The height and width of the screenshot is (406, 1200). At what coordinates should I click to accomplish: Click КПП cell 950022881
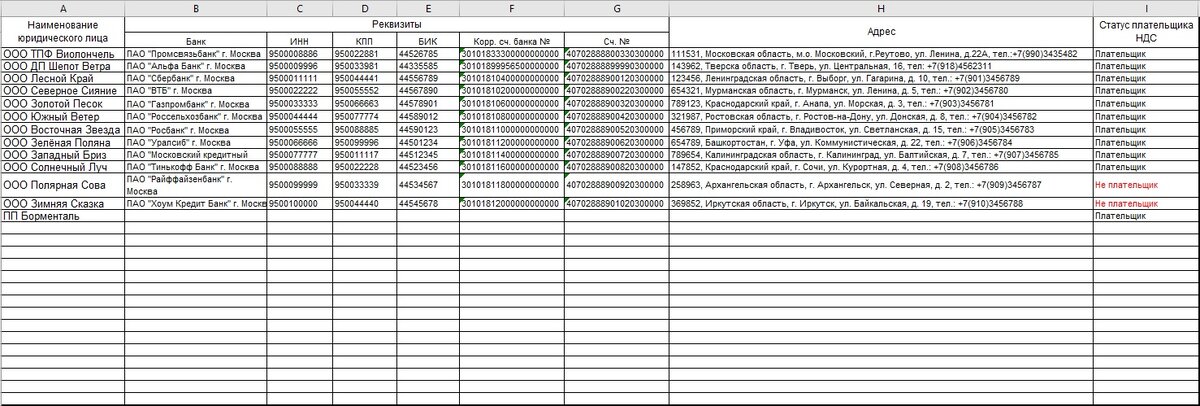click(365, 53)
